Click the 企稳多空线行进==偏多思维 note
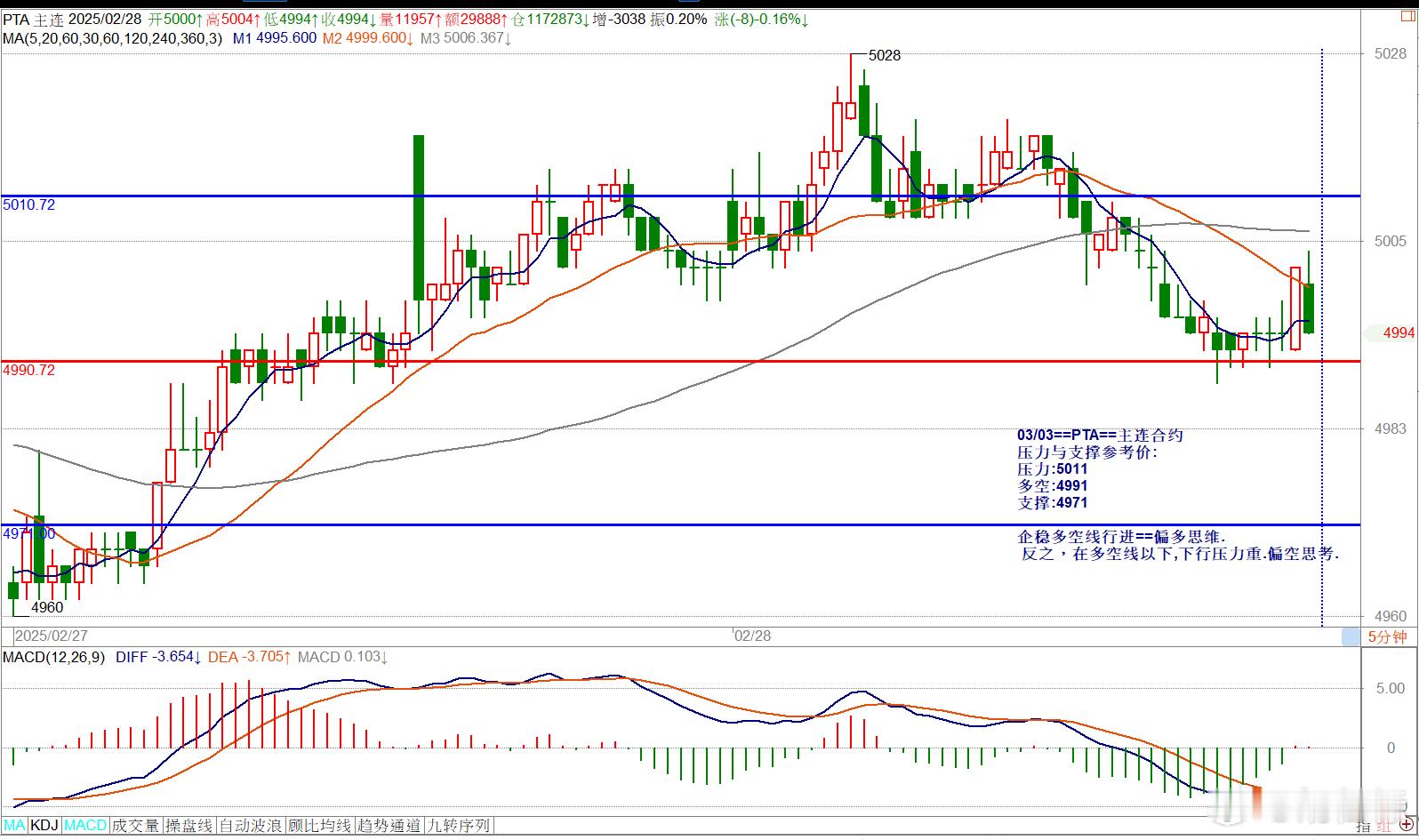This screenshot has width=1419, height=840. pyautogui.click(x=1121, y=537)
